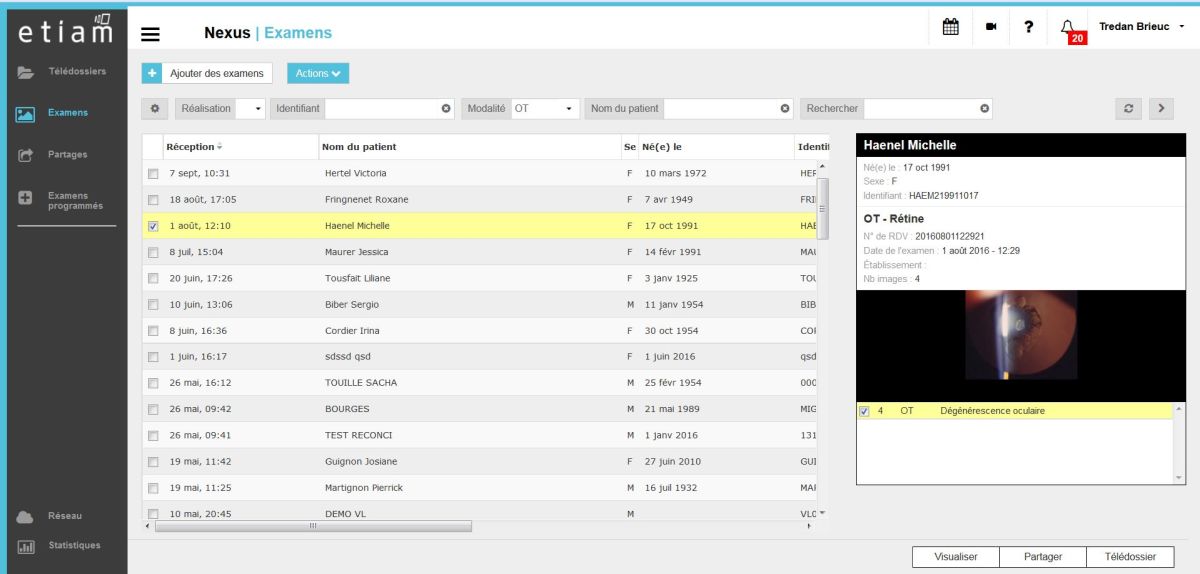Image resolution: width=1200 pixels, height=574 pixels.
Task: Check the Hertel Victoria row checkbox
Action: point(153,174)
